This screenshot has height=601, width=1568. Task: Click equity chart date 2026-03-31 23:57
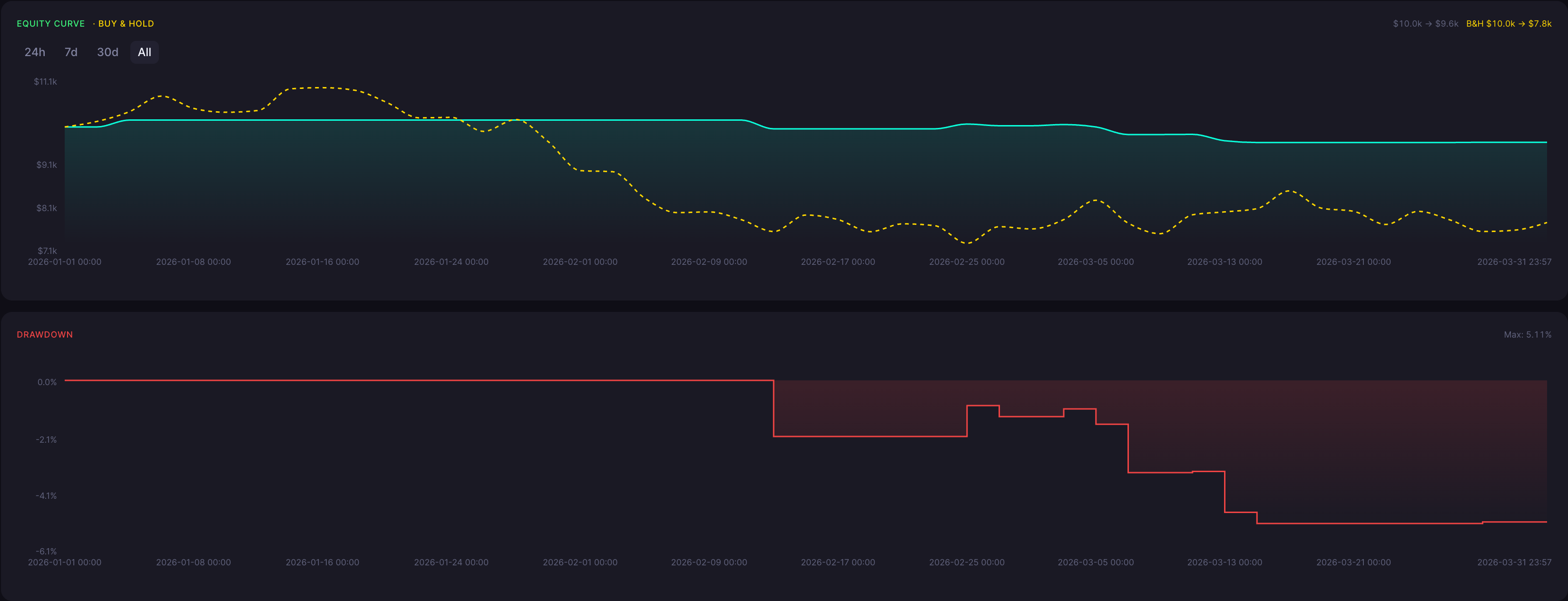1514,262
